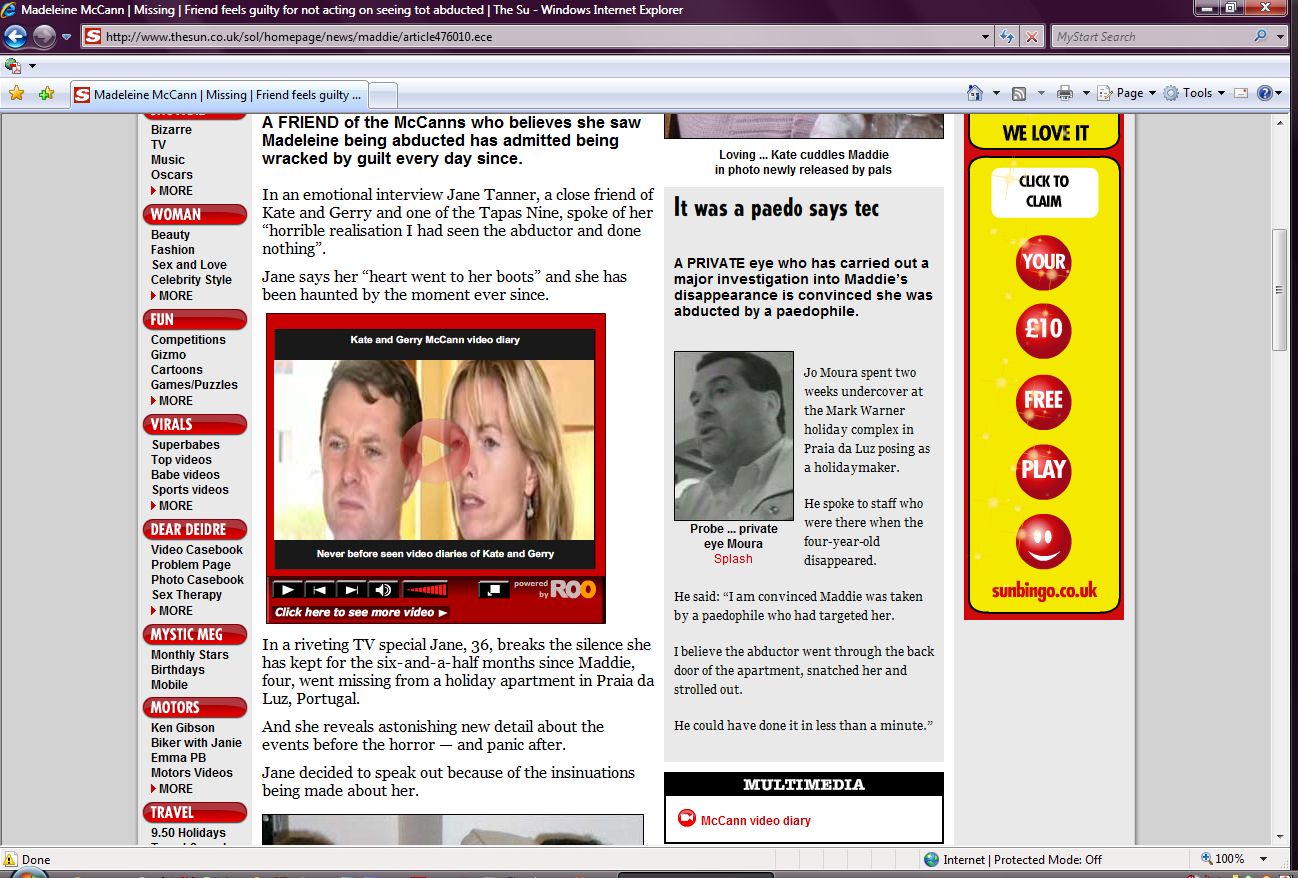This screenshot has width=1298, height=878.
Task: Skip to previous video clip
Action: [x=318, y=590]
